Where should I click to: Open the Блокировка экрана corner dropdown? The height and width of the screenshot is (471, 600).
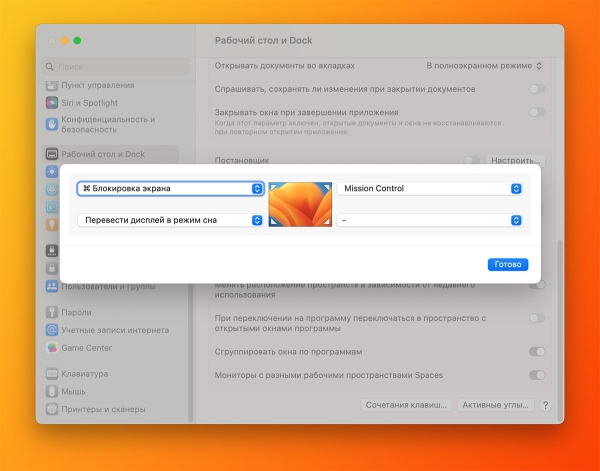[170, 188]
